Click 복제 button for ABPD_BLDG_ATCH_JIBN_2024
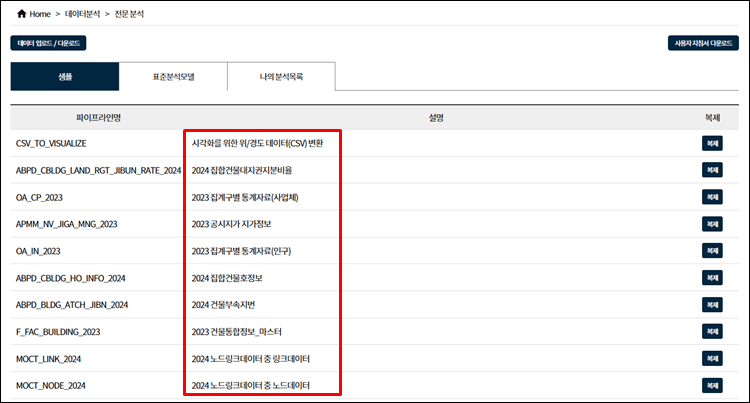 tap(712, 305)
